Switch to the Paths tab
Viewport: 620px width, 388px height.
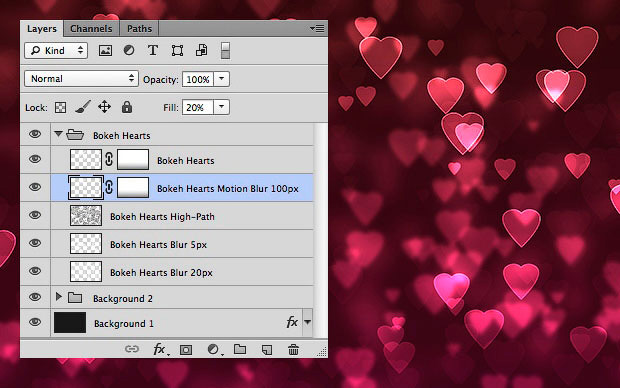[139, 28]
